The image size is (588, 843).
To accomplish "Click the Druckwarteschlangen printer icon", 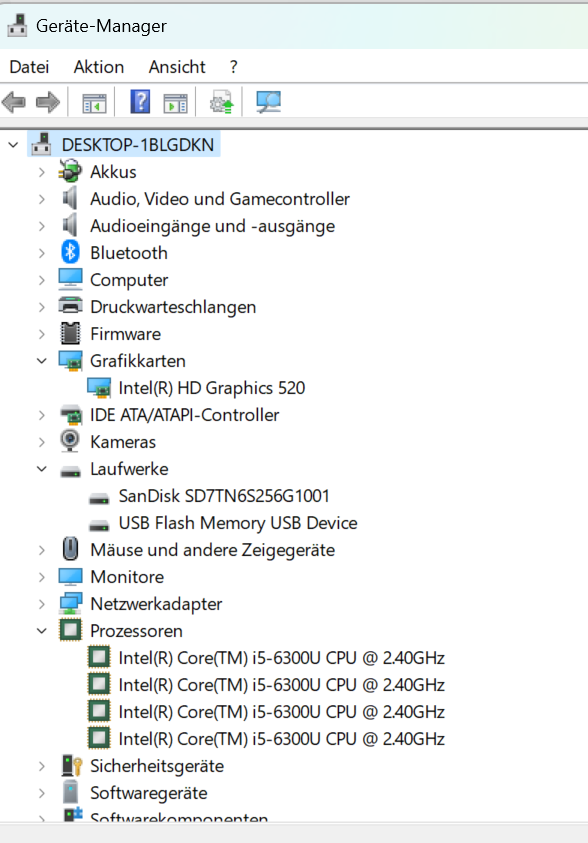I will (x=70, y=306).
